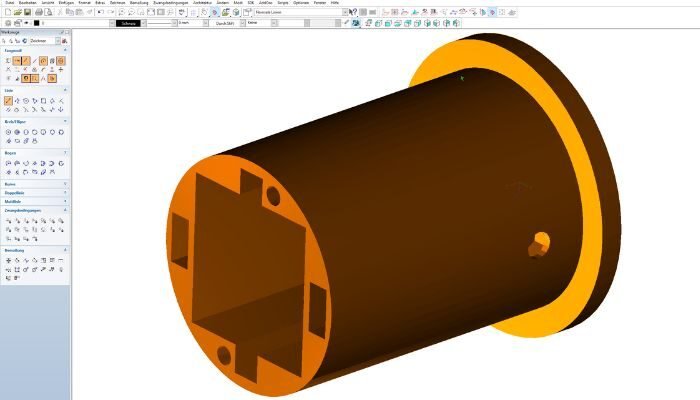The image size is (700, 400).
Task: Open the Datei menu
Action: [10, 4]
